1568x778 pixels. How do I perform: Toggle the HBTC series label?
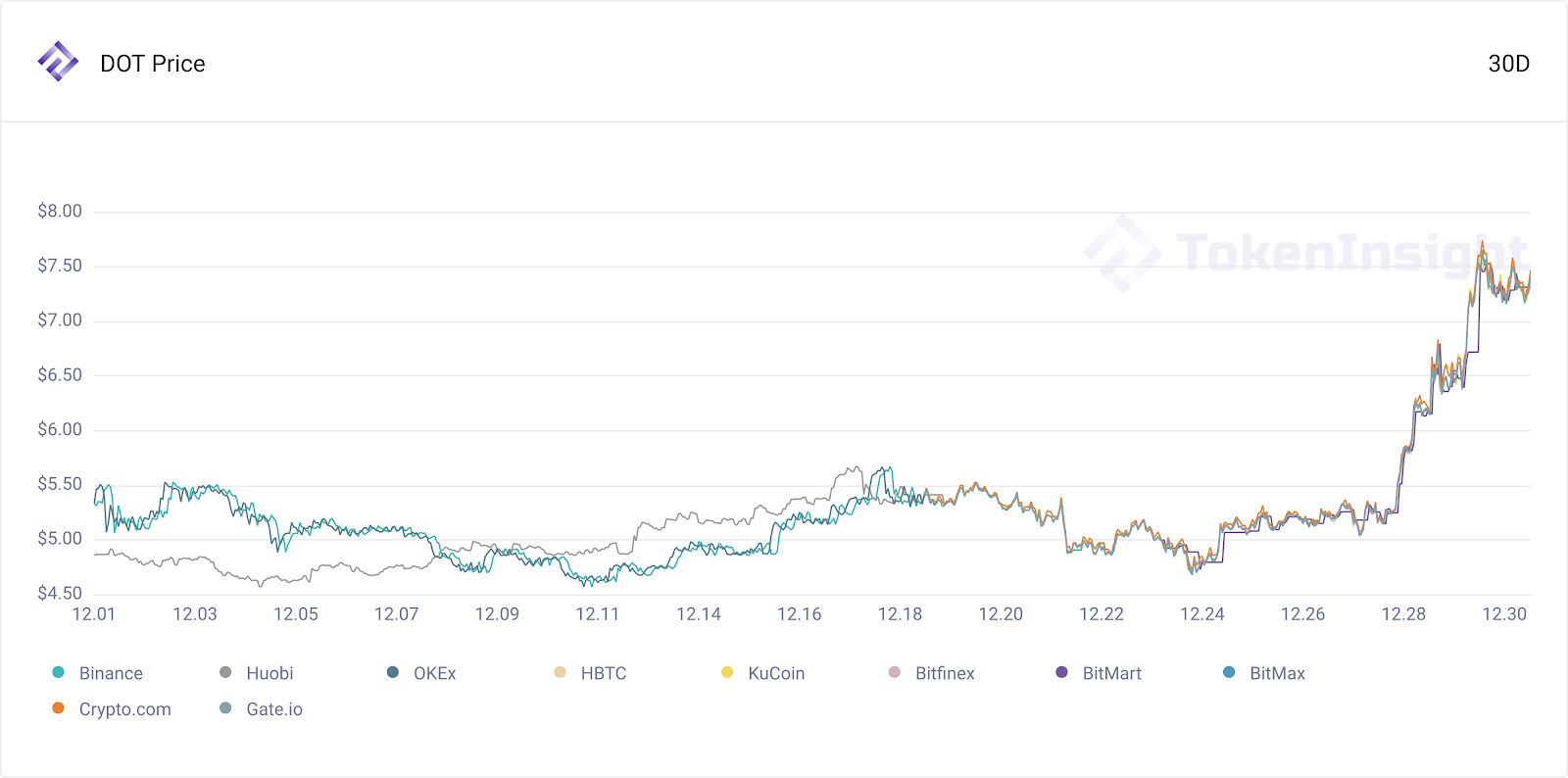(604, 673)
